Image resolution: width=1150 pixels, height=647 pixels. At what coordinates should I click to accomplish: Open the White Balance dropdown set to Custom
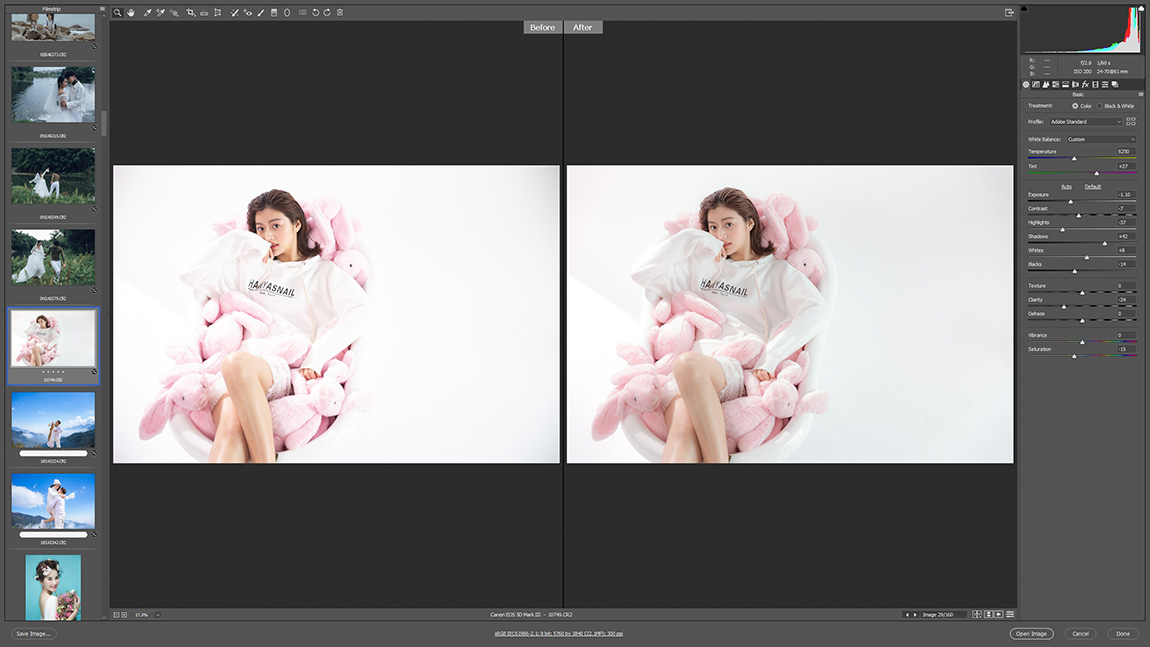[1101, 139]
